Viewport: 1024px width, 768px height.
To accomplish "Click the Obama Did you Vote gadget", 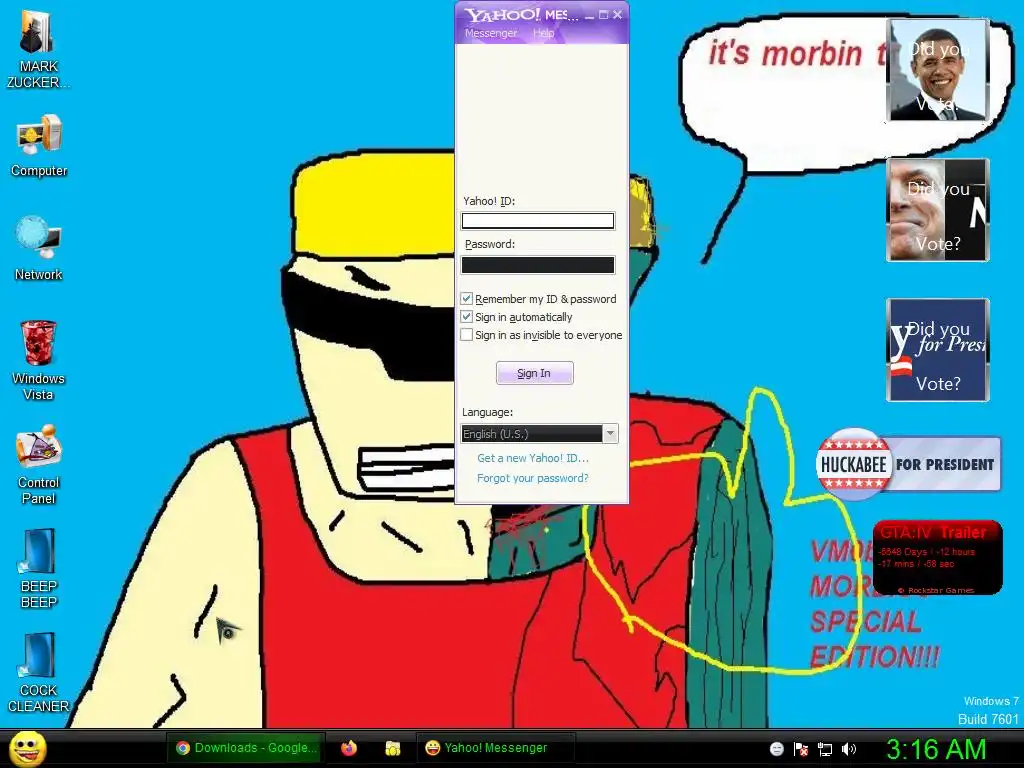I will (937, 70).
